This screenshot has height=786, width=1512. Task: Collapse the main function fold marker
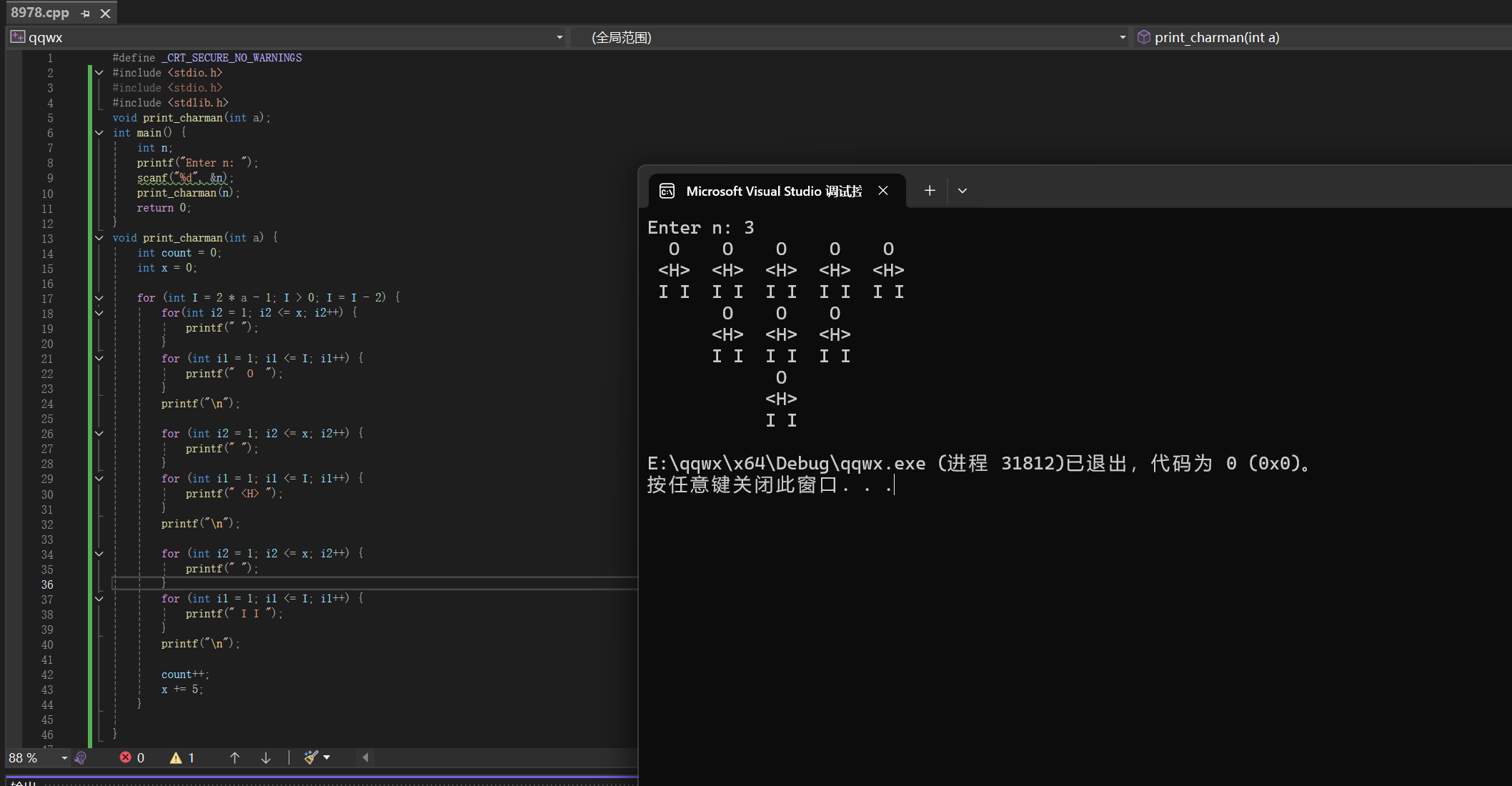point(99,133)
